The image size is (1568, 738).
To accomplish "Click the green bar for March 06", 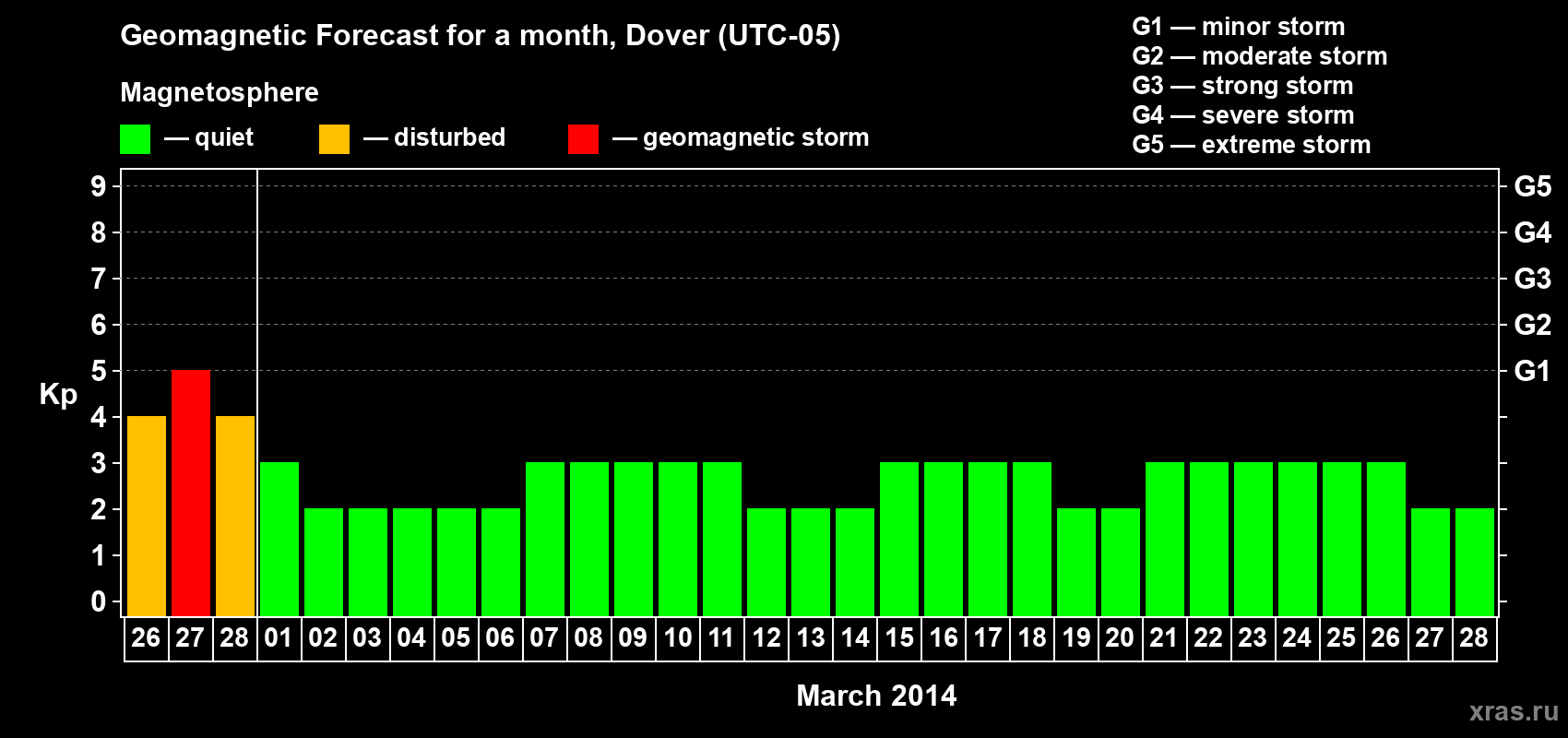I will point(501,563).
